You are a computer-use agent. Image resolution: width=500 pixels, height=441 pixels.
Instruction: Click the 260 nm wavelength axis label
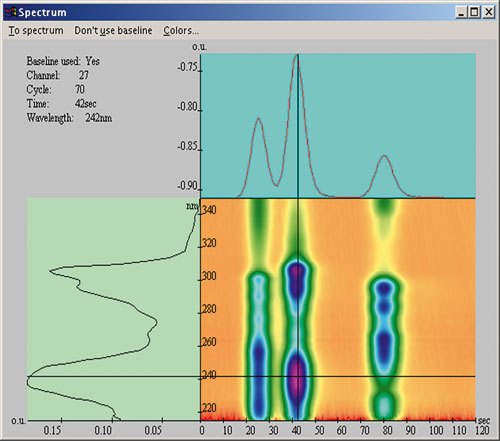tap(209, 342)
